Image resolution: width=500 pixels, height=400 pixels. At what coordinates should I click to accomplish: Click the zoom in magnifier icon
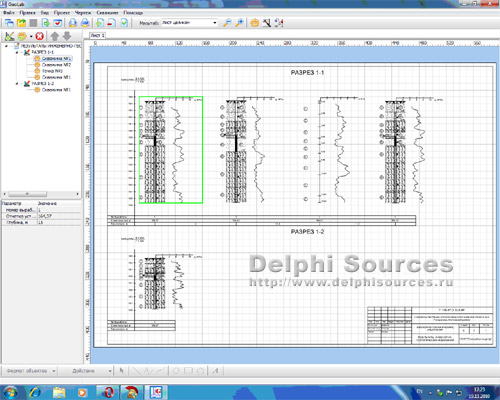click(239, 23)
